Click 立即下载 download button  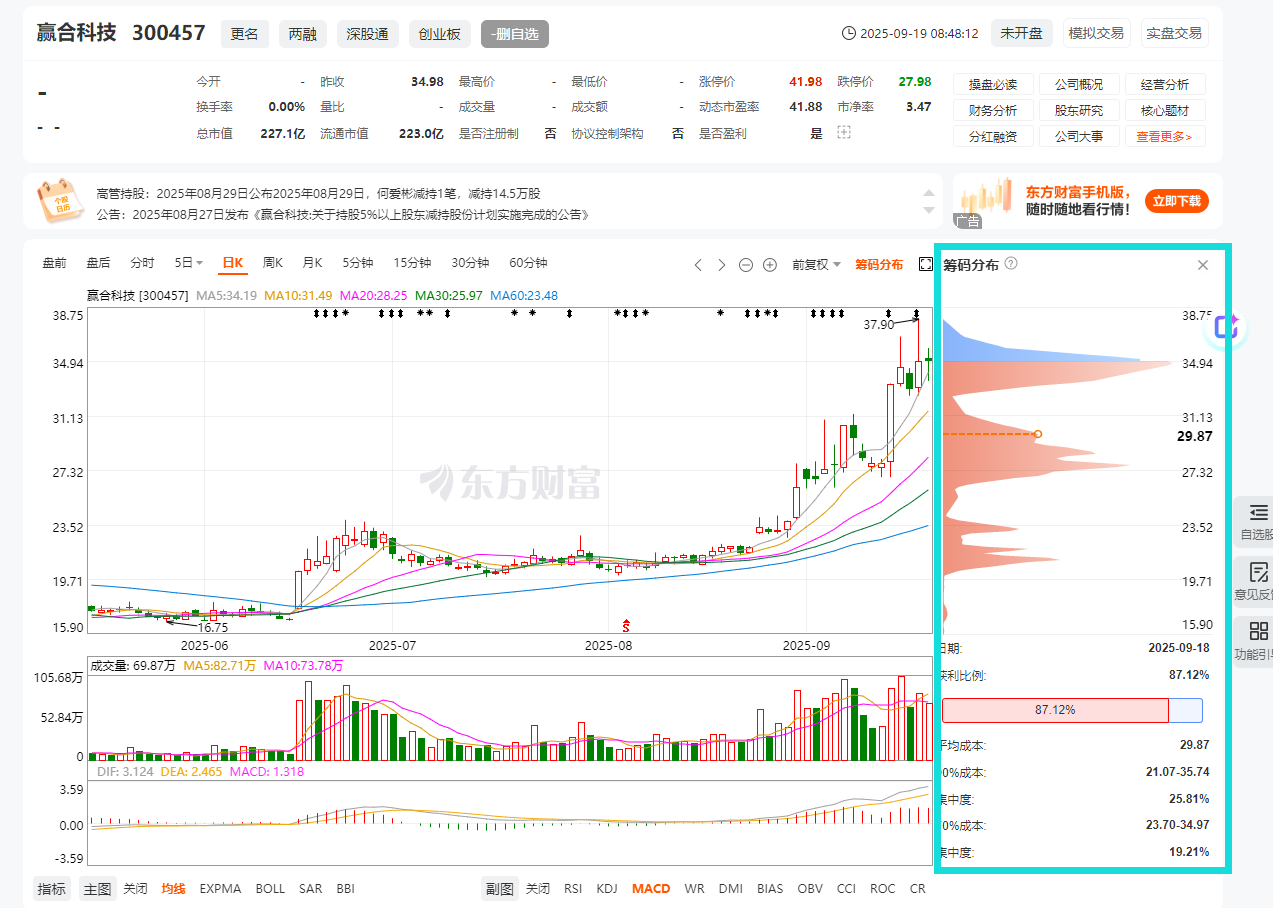click(1177, 201)
